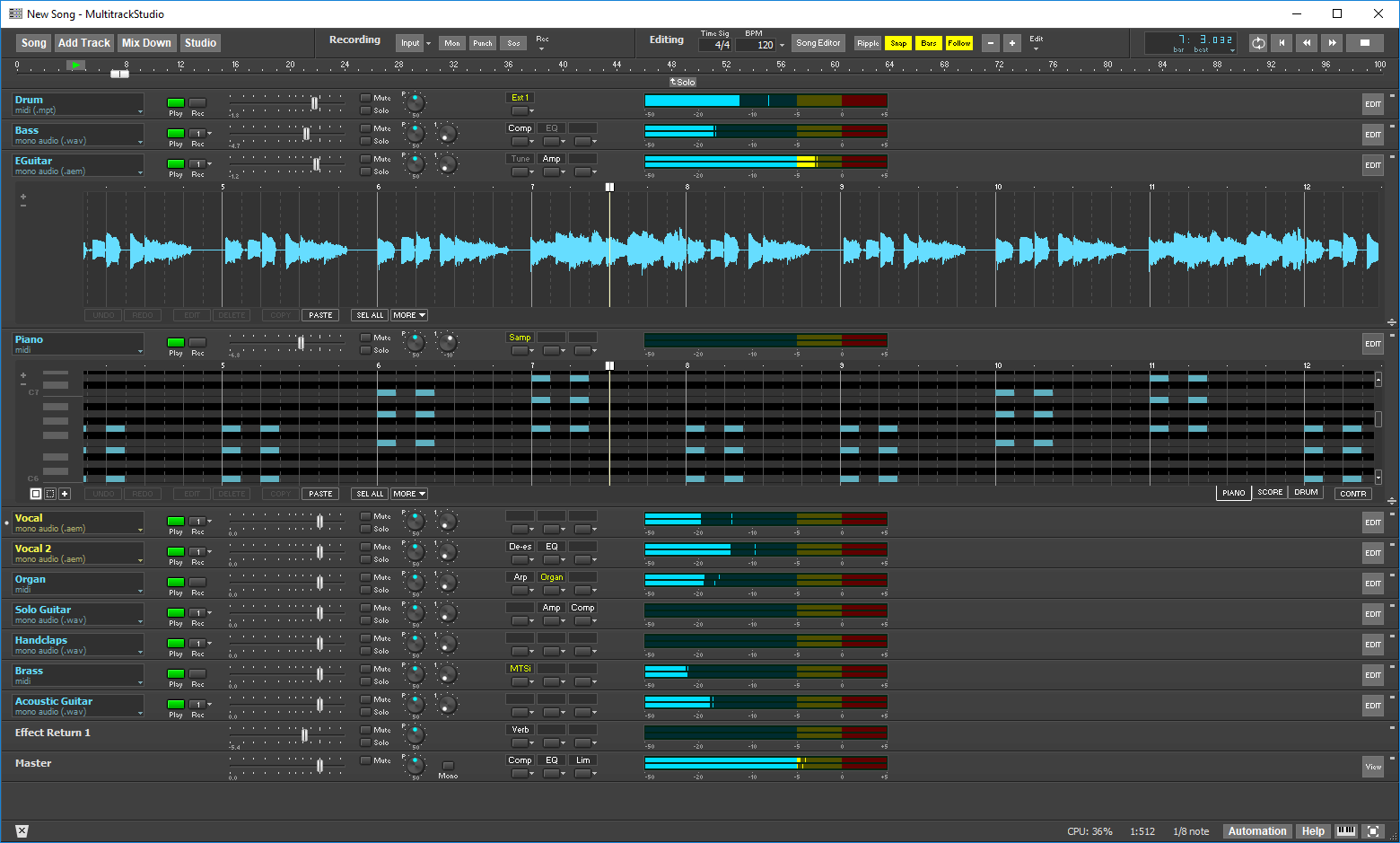Click the zoom out minus button in Editing section
The height and width of the screenshot is (843, 1400).
(990, 43)
